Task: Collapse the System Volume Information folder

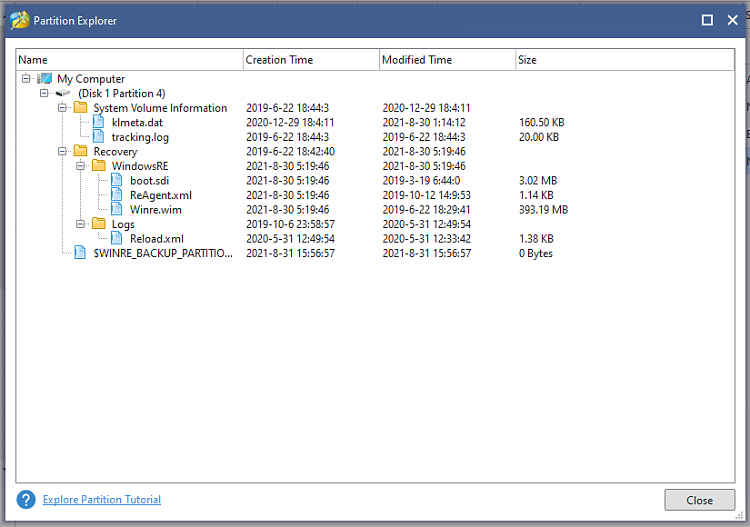Action: 62,108
